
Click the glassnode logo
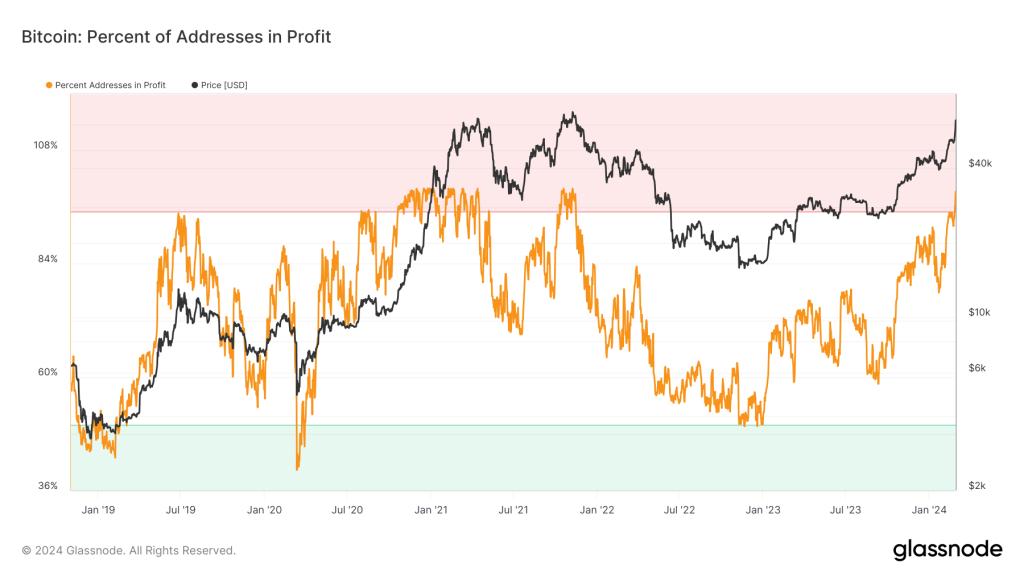[x=946, y=549]
